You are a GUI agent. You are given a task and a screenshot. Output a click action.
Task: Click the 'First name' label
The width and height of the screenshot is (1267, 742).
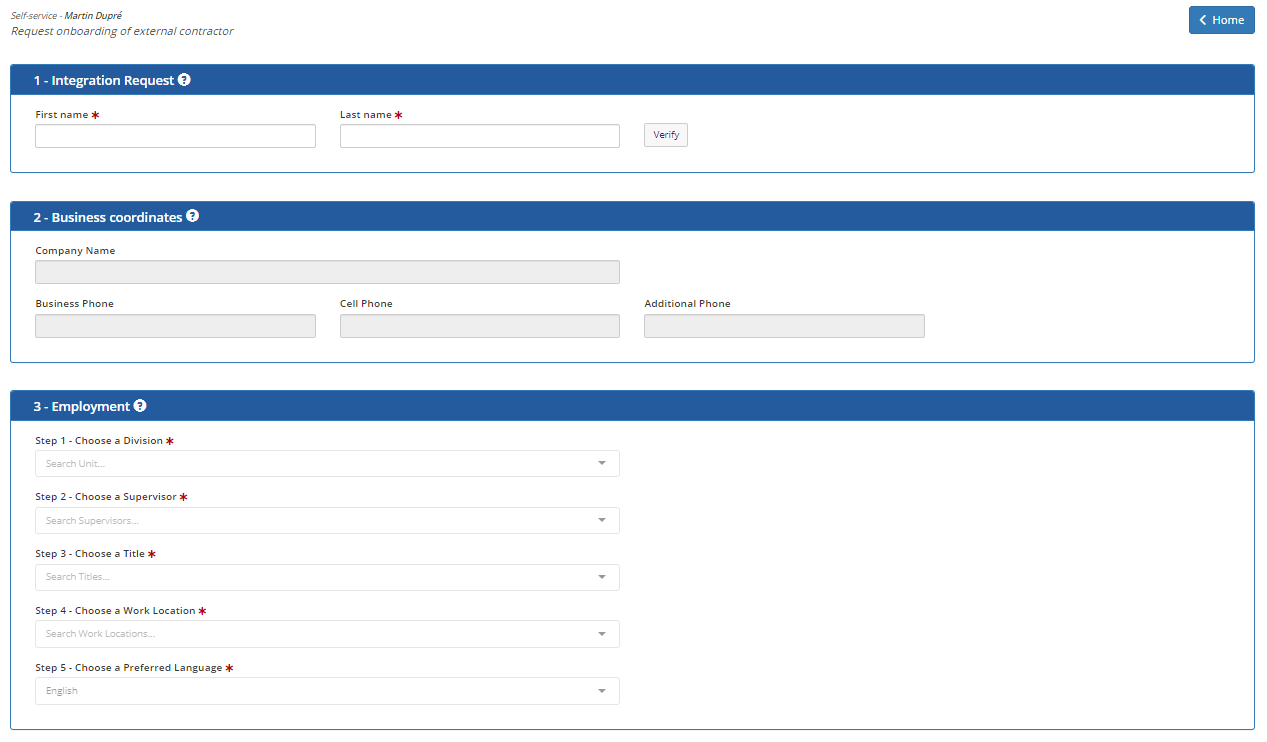click(x=62, y=115)
